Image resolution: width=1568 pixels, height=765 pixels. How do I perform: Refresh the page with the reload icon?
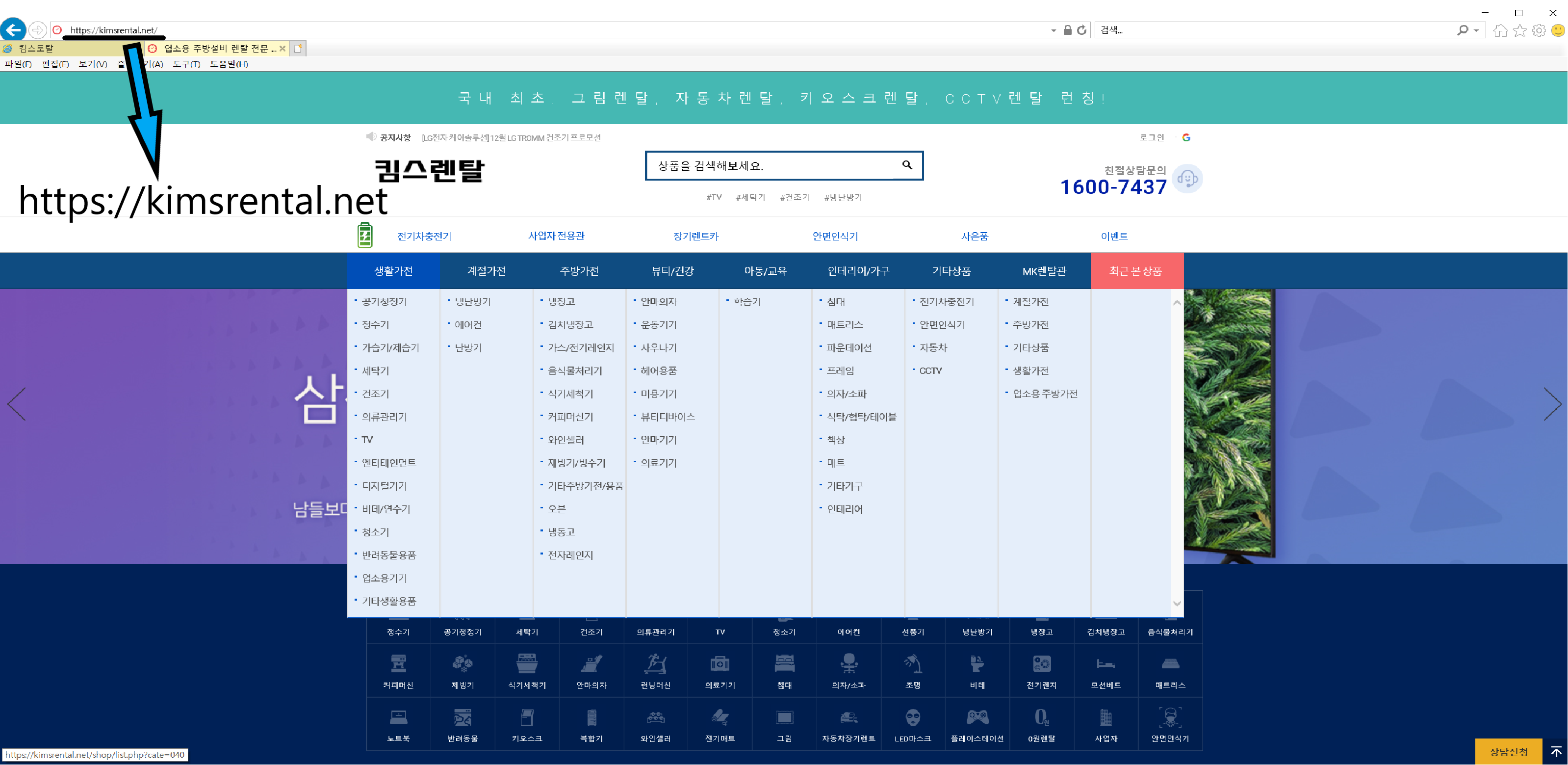tap(1081, 30)
